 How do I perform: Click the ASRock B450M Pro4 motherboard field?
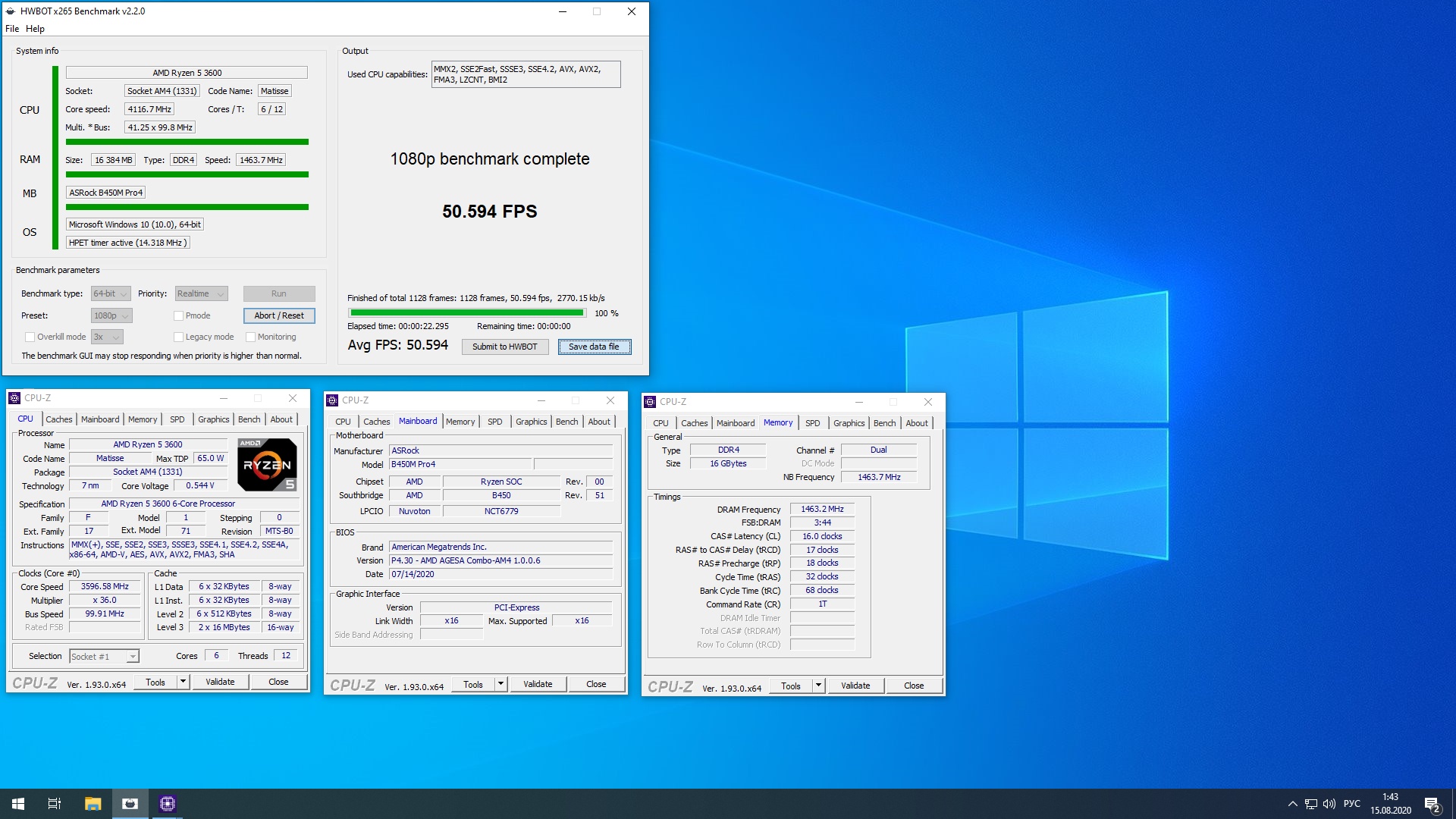point(105,193)
